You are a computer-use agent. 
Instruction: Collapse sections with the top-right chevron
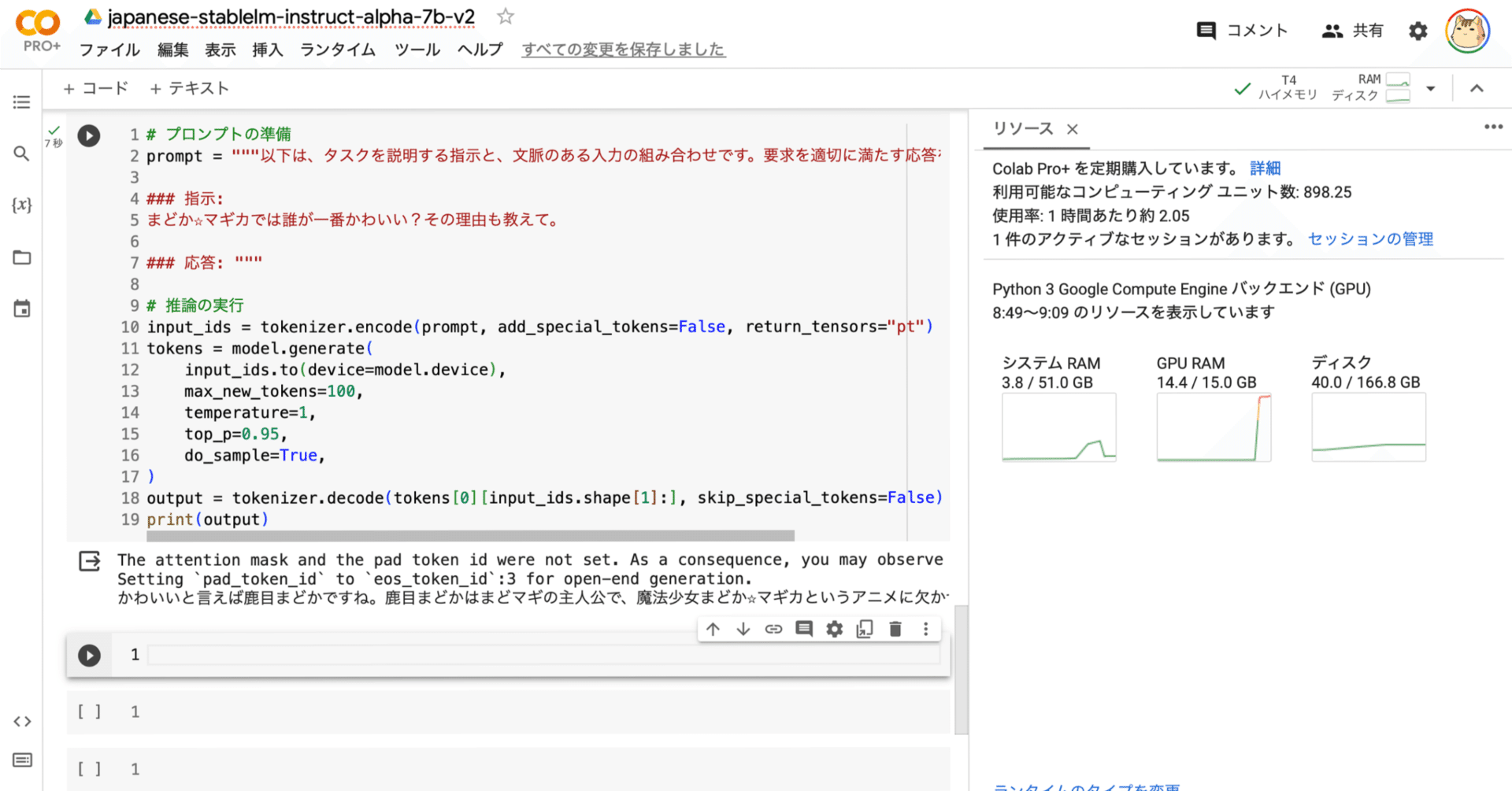click(x=1477, y=88)
